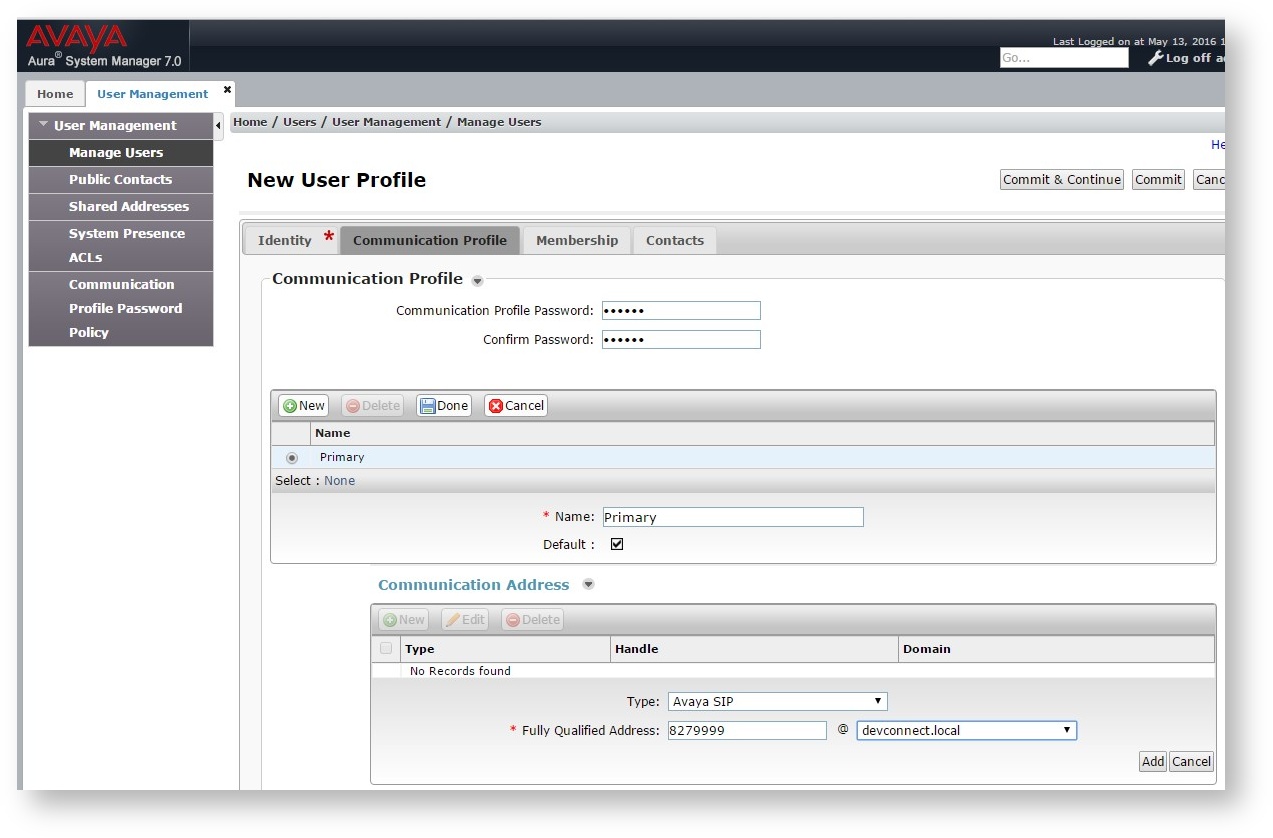This screenshot has width=1273, height=838.
Task: Click the Avaya logo in header
Action: click(77, 39)
